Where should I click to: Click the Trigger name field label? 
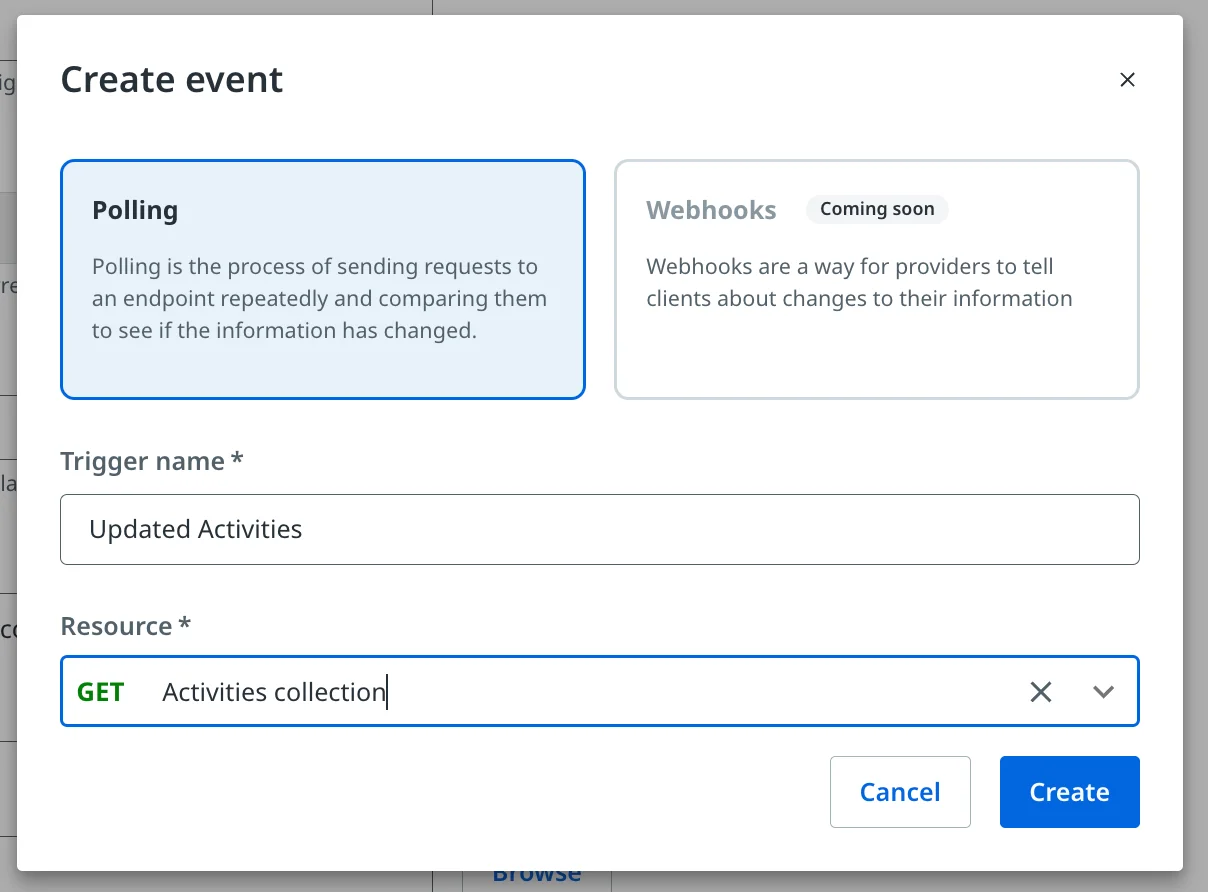pyautogui.click(x=151, y=461)
